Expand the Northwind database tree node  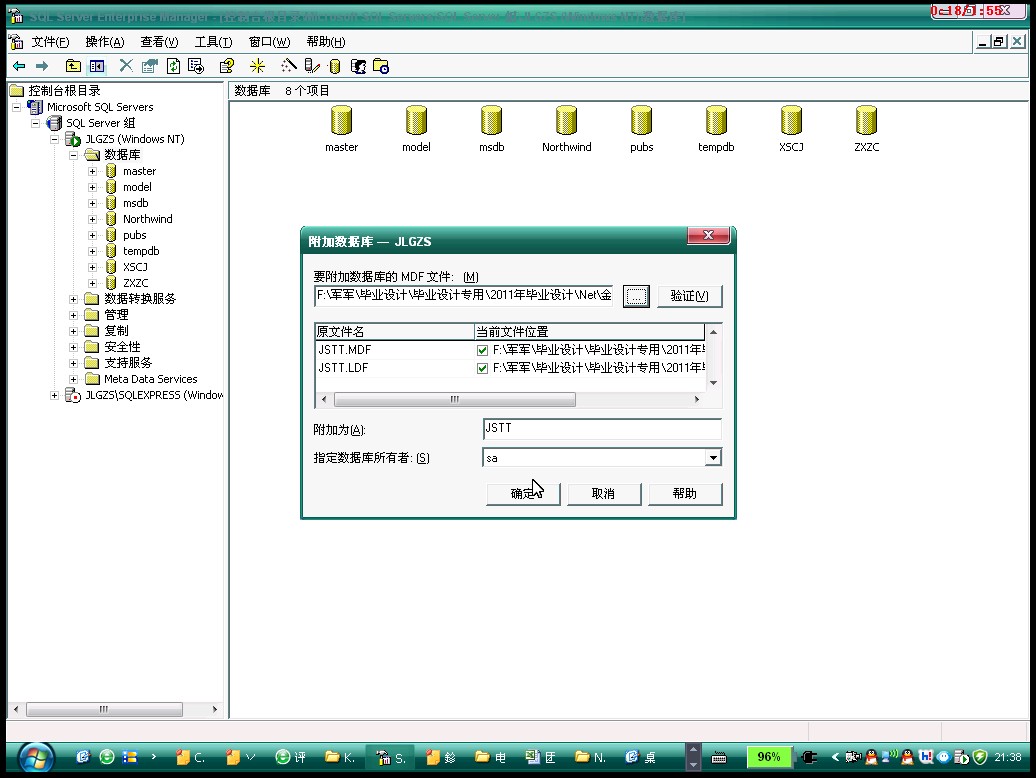pyautogui.click(x=92, y=219)
